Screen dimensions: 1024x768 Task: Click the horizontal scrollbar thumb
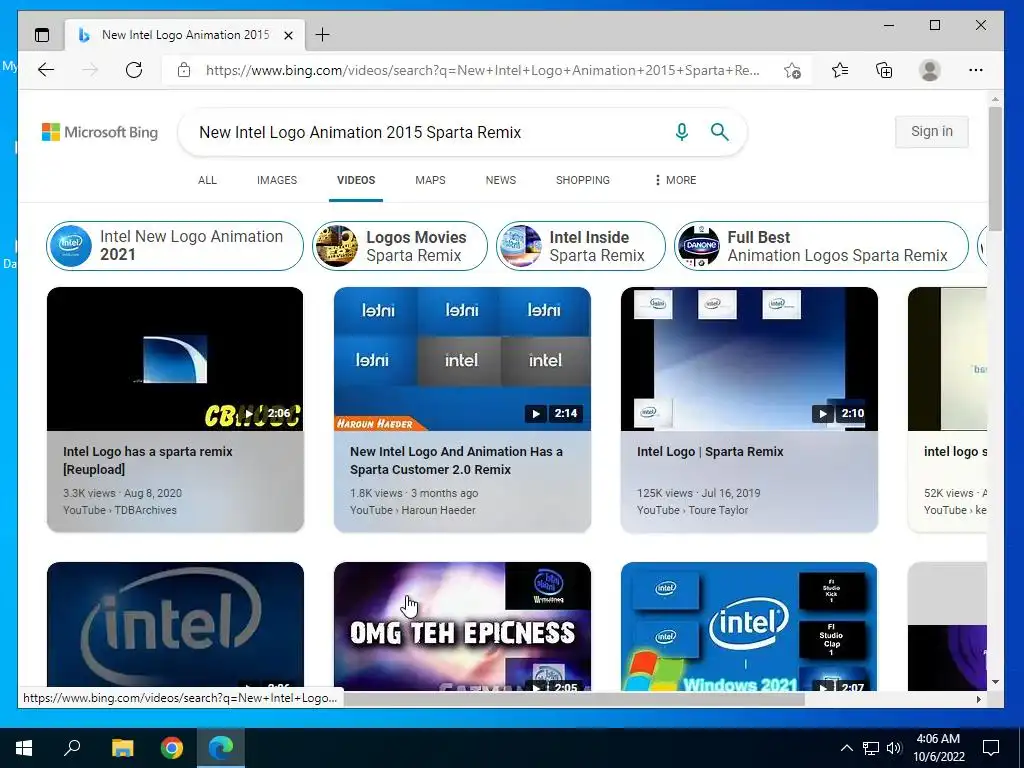[x=573, y=699]
